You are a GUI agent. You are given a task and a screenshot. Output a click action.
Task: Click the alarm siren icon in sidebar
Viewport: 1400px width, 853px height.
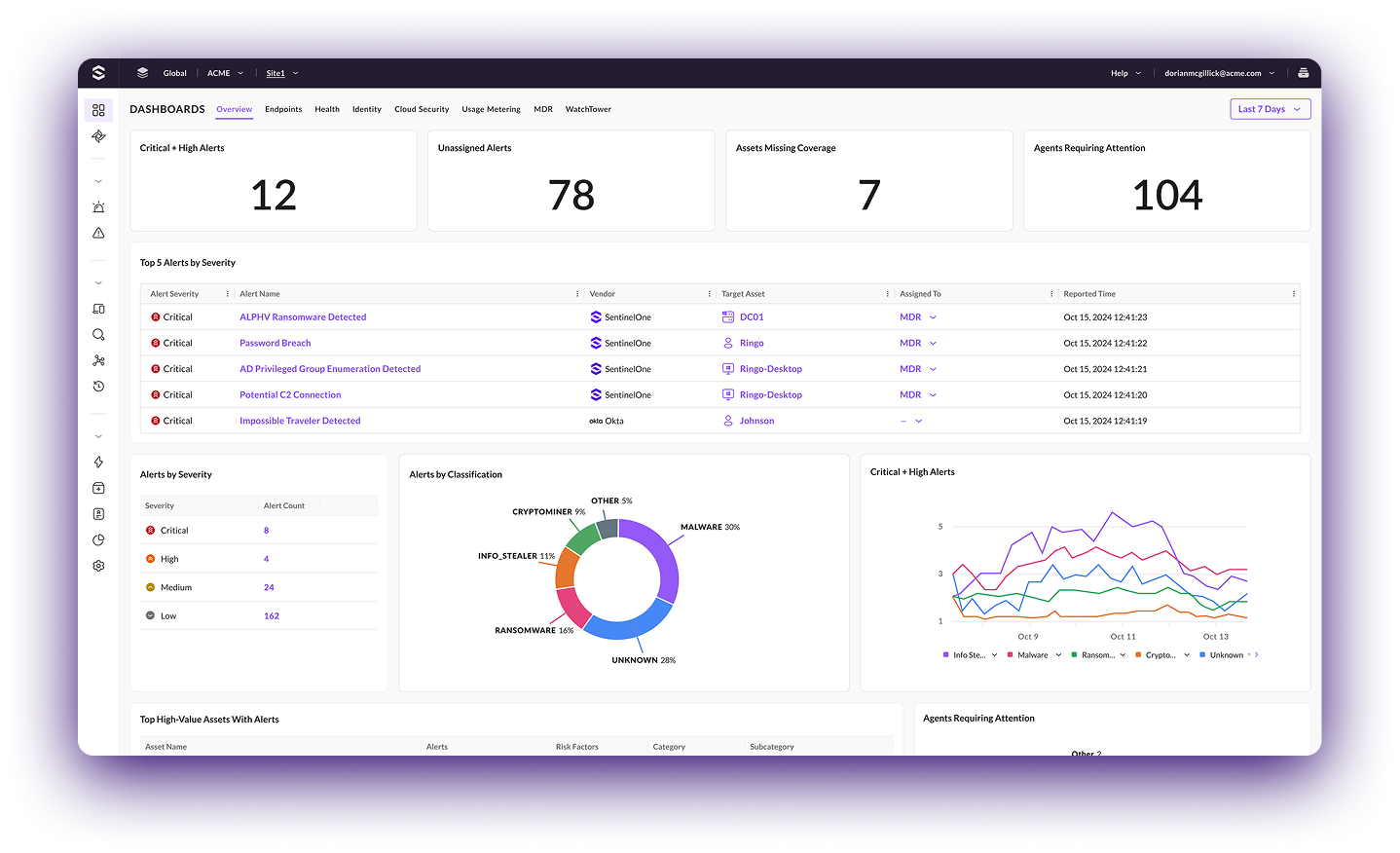click(98, 207)
